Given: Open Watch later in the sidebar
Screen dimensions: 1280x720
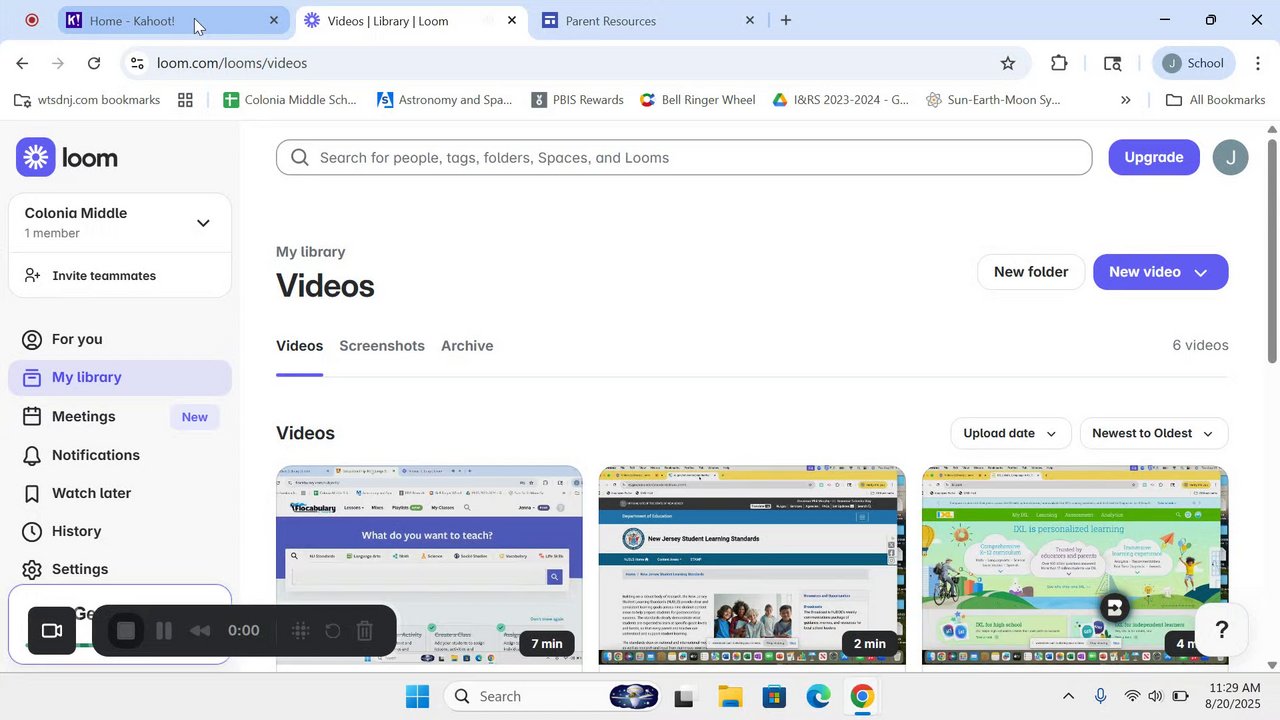Looking at the screenshot, I should [120, 493].
